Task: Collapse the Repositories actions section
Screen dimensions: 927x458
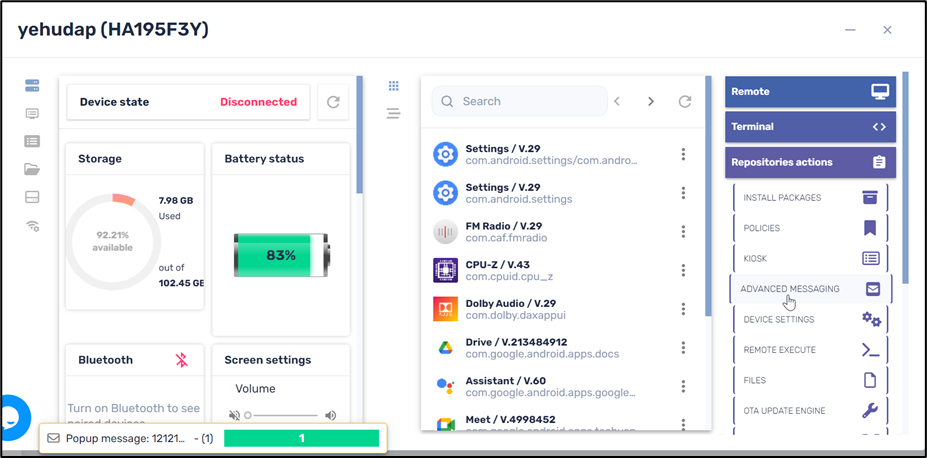Action: (x=811, y=162)
